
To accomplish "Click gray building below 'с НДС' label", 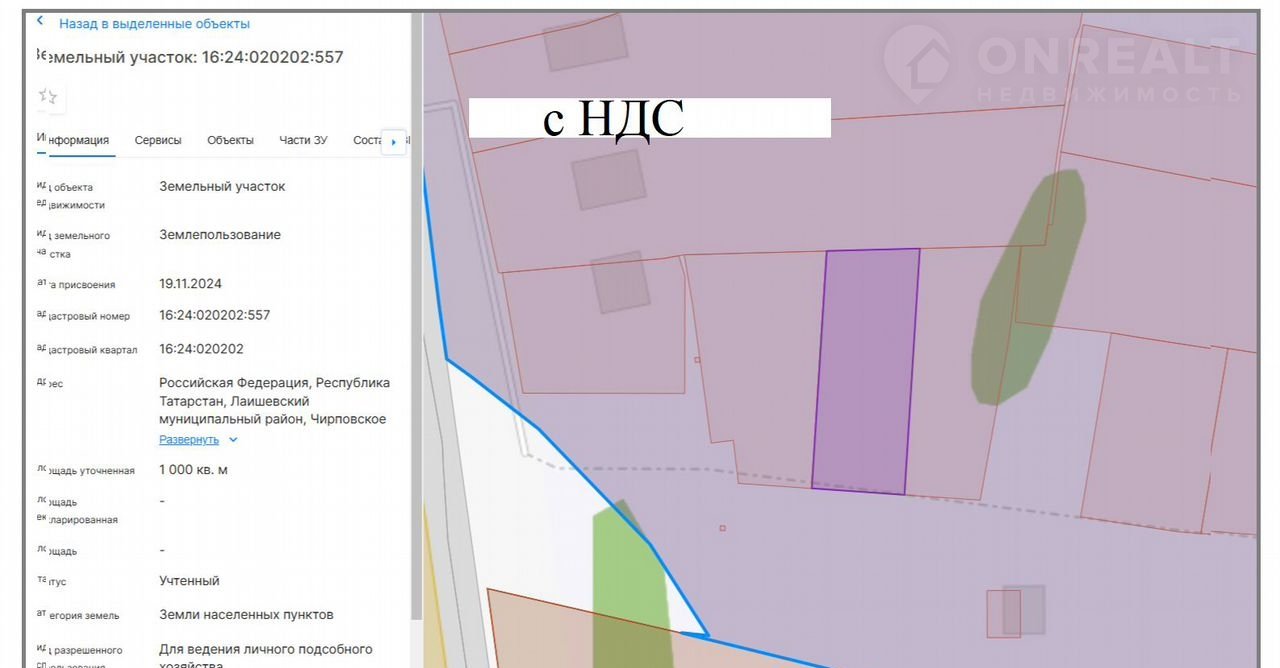I will pyautogui.click(x=608, y=179).
